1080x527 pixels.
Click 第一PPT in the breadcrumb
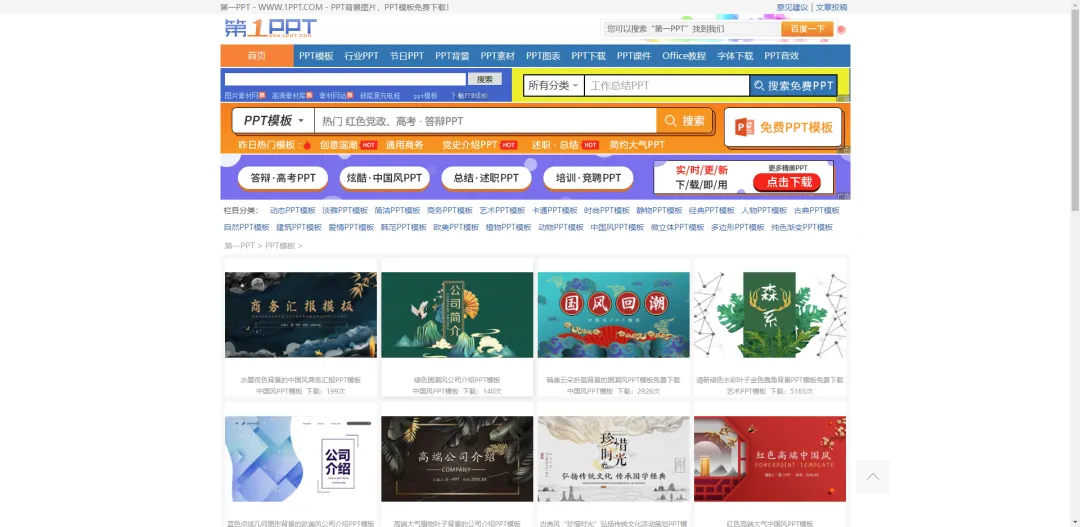click(x=240, y=246)
